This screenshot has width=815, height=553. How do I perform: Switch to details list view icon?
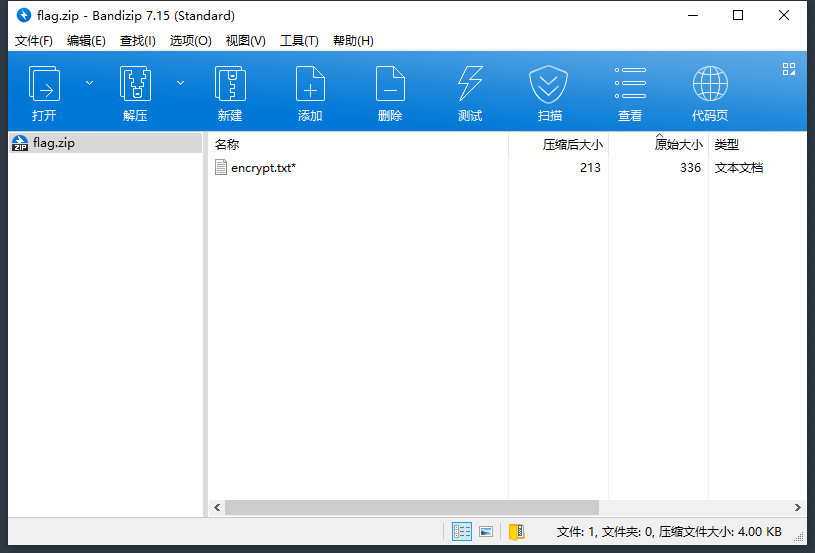point(462,531)
